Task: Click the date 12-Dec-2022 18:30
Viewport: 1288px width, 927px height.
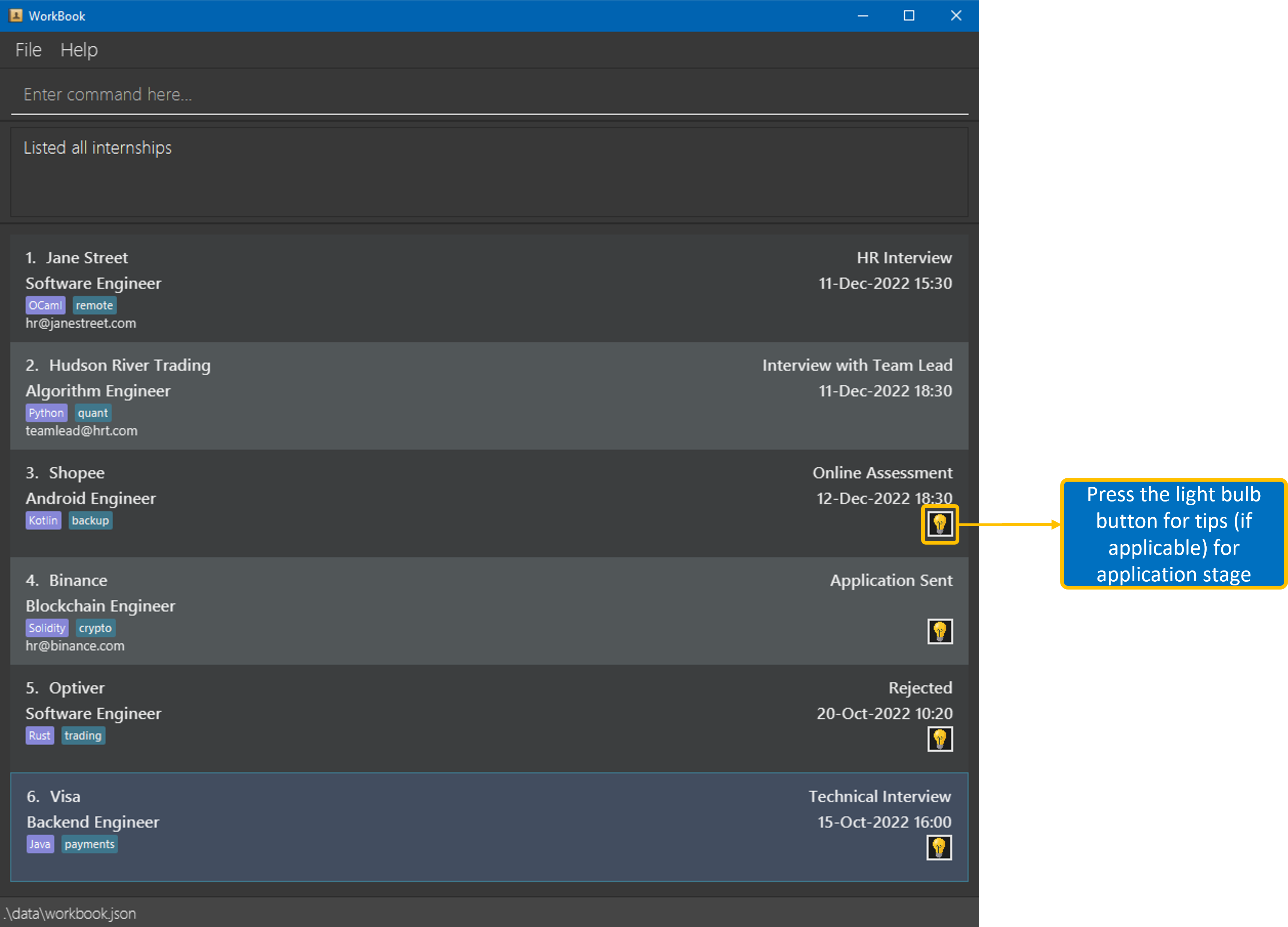Action: (884, 499)
